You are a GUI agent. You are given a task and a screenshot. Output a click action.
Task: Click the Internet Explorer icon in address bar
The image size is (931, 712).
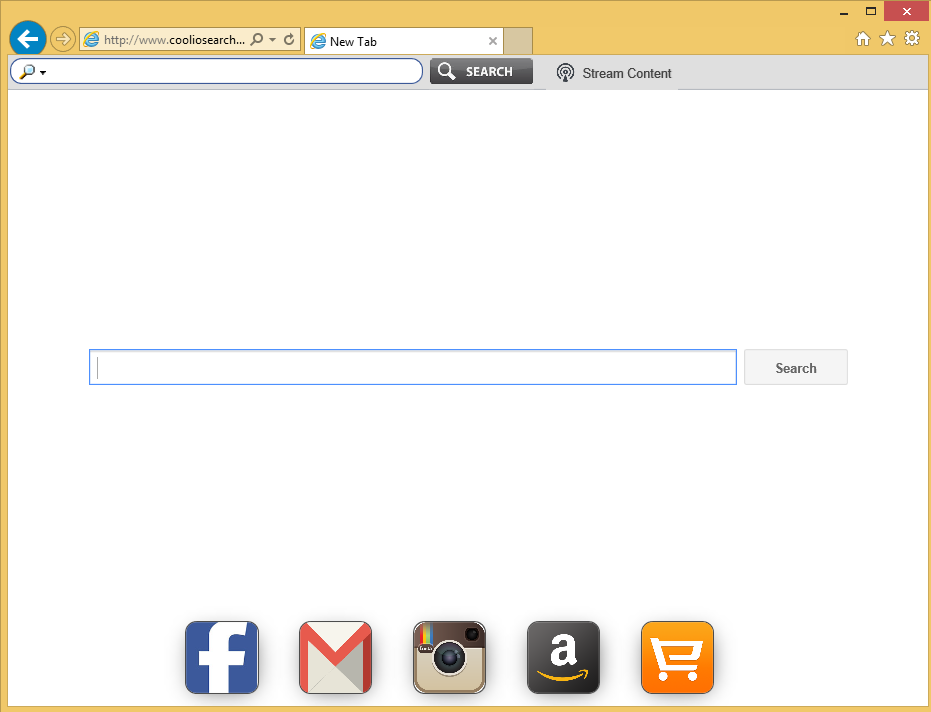click(91, 40)
